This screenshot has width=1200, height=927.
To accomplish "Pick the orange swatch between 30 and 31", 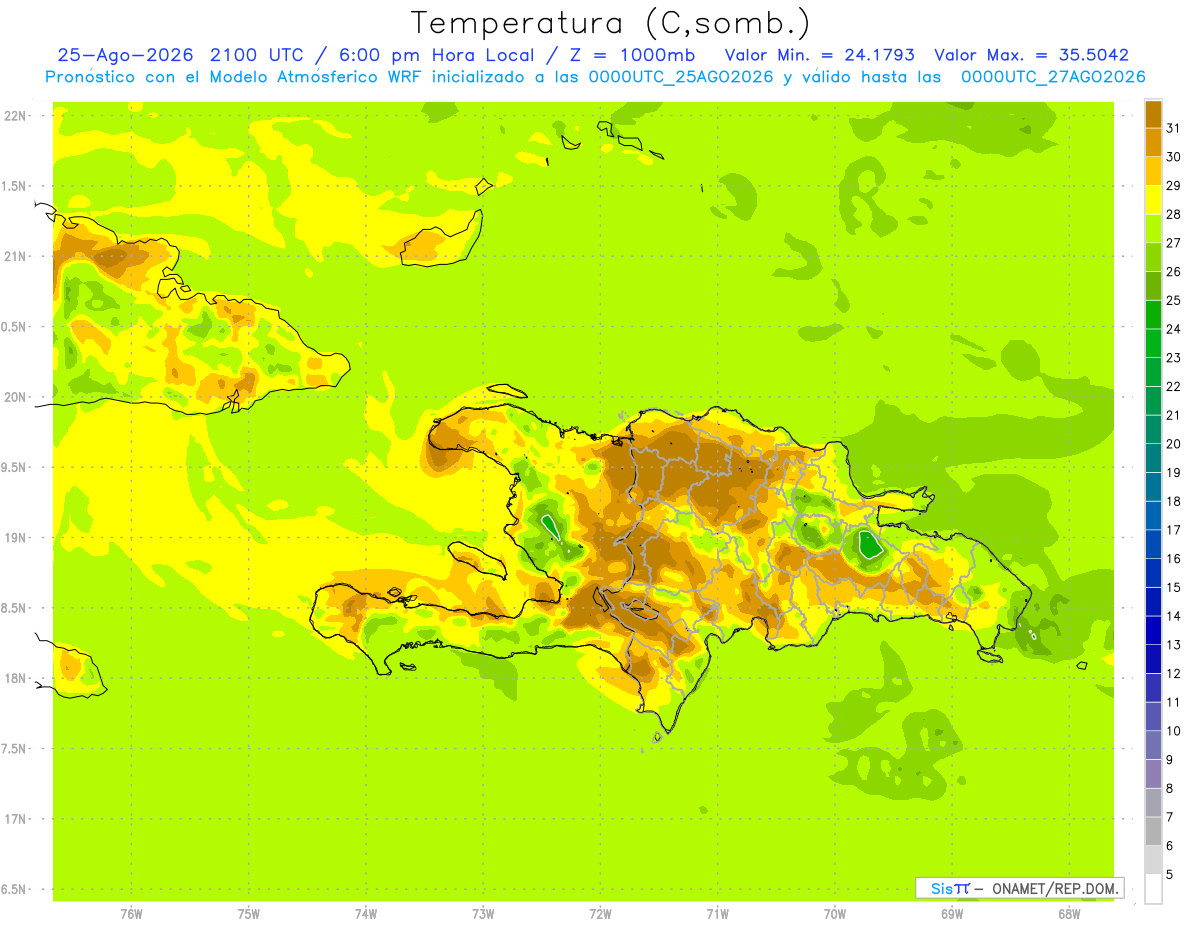I will coord(1153,142).
